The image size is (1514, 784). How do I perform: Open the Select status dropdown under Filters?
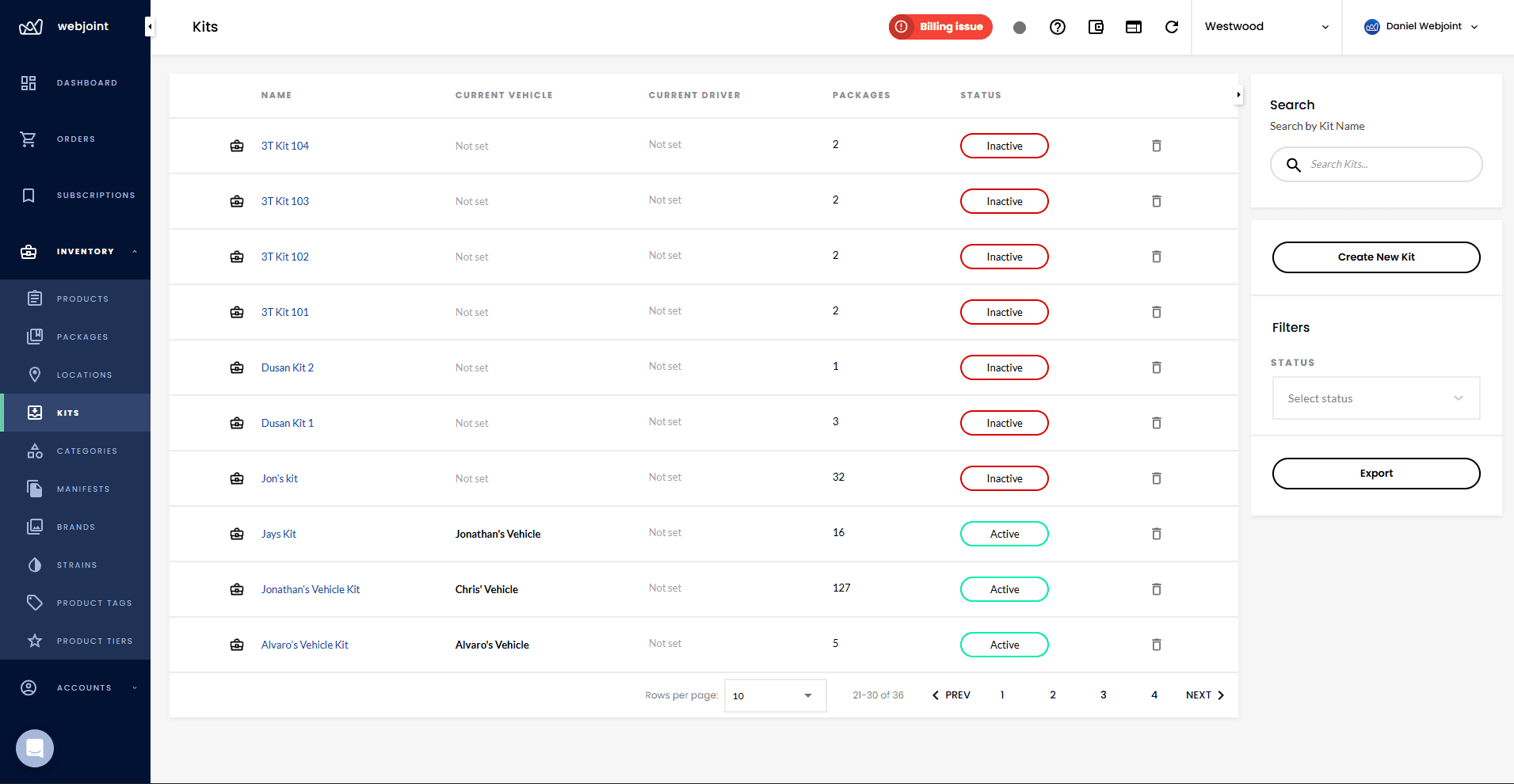click(1375, 398)
